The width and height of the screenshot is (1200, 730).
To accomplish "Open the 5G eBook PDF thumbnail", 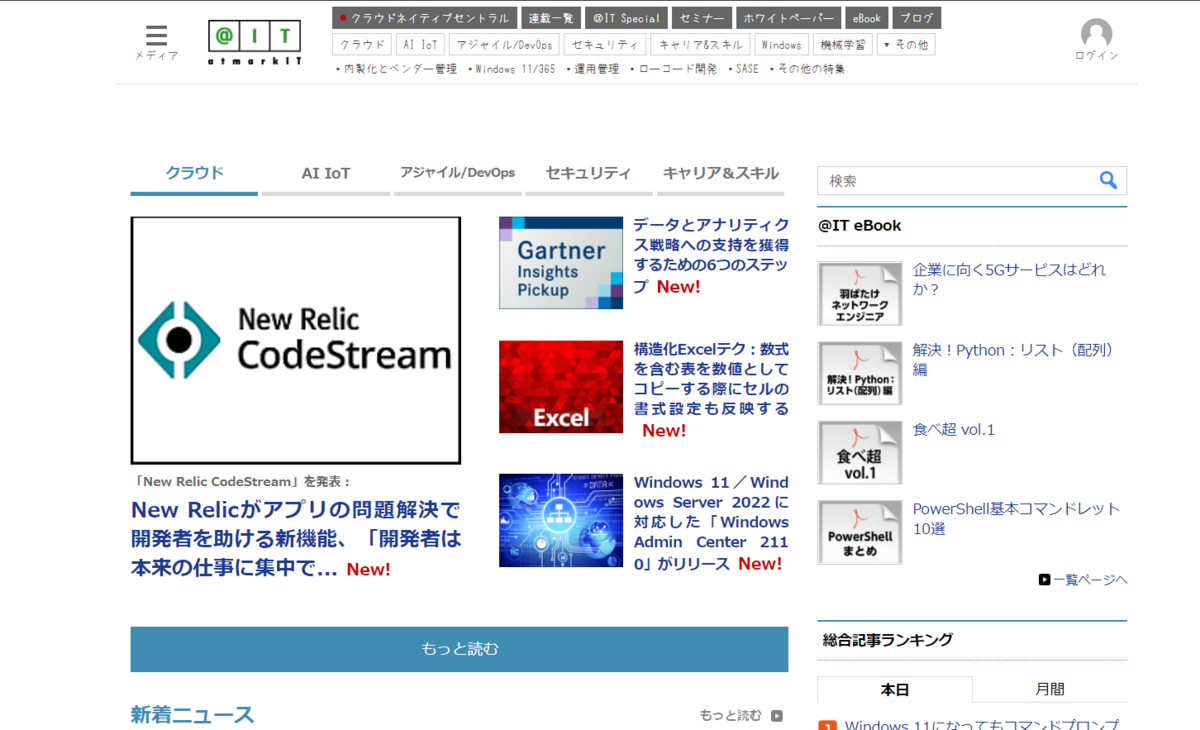I will (859, 294).
